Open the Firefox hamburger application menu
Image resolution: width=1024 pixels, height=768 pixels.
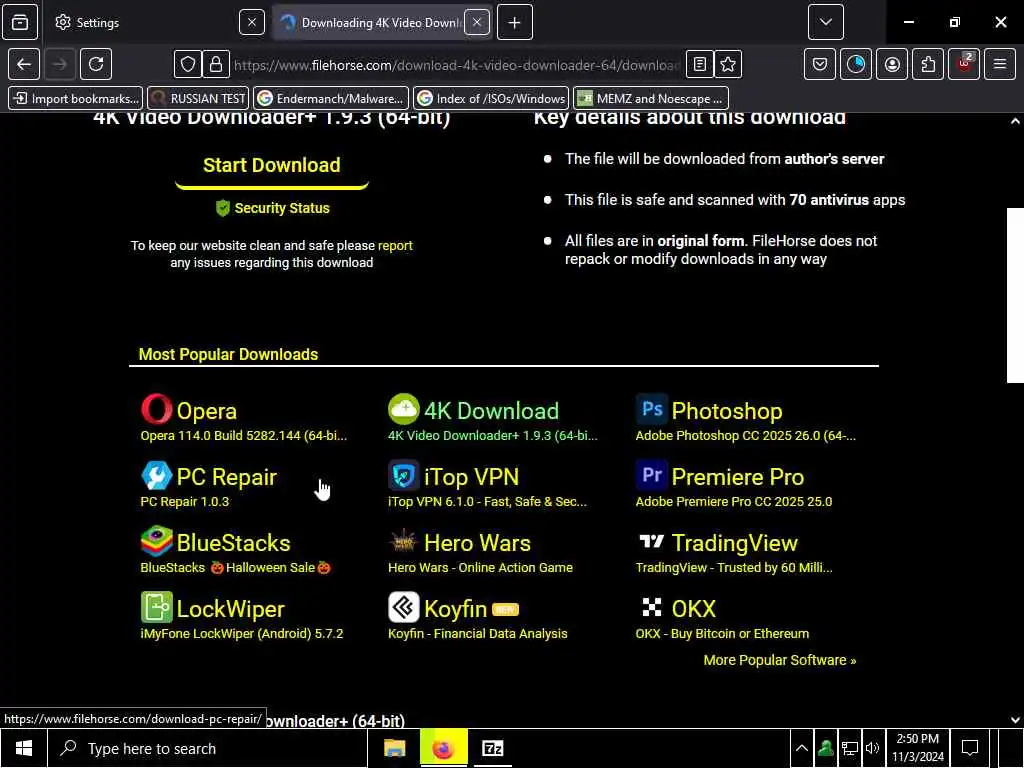(1000, 64)
